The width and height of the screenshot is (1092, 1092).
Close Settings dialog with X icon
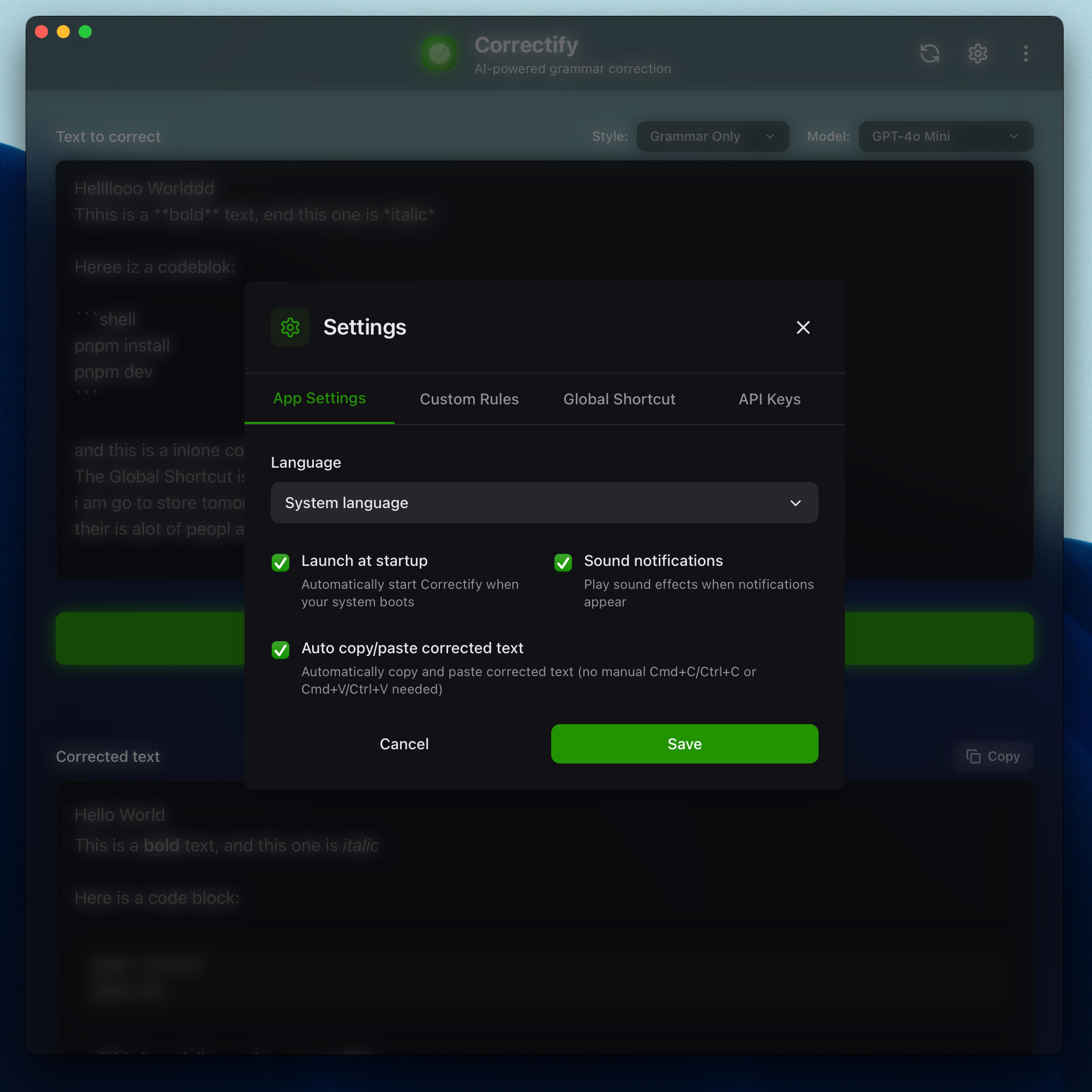(x=803, y=327)
